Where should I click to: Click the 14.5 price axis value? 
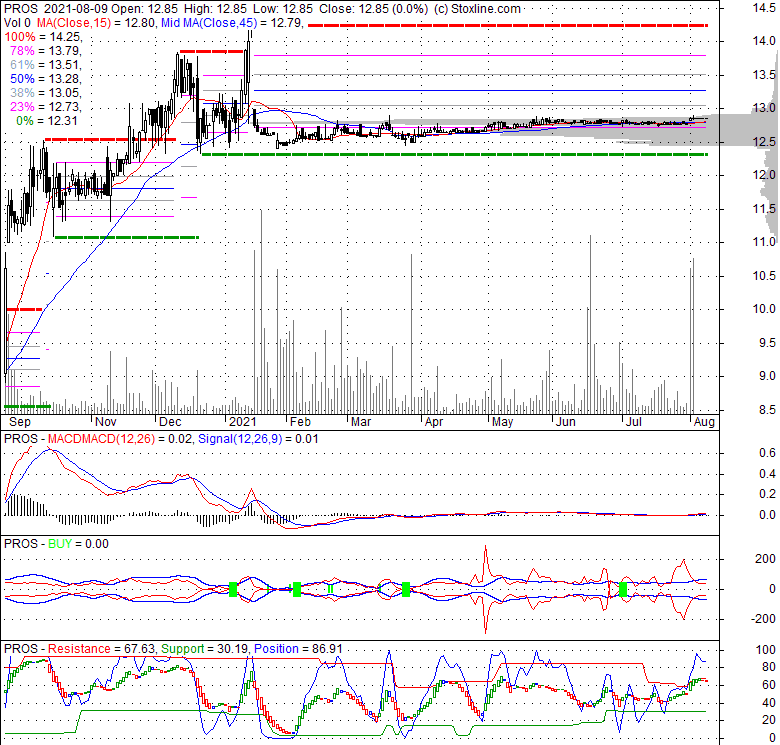point(764,7)
